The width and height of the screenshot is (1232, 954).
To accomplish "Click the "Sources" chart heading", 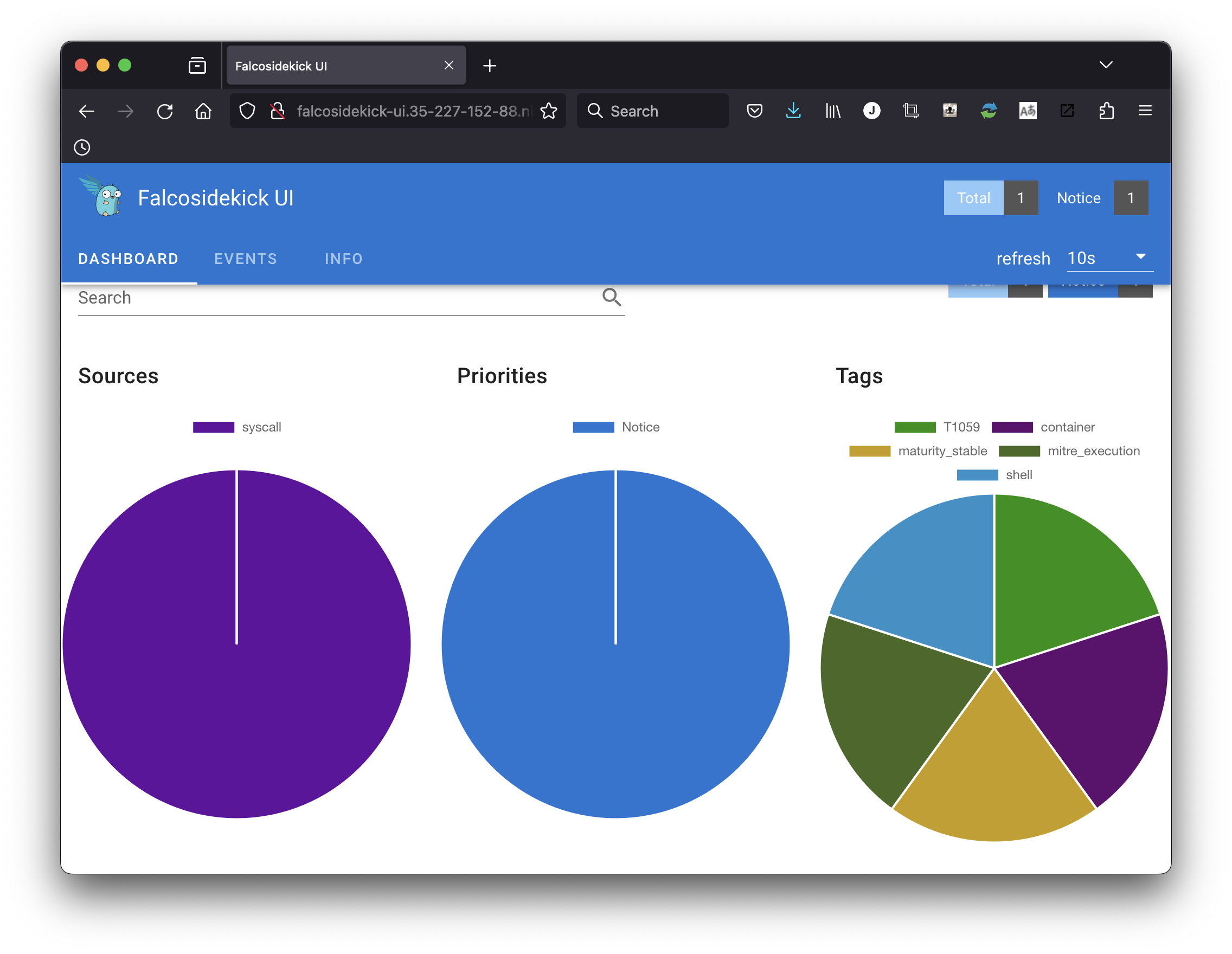I will [118, 376].
